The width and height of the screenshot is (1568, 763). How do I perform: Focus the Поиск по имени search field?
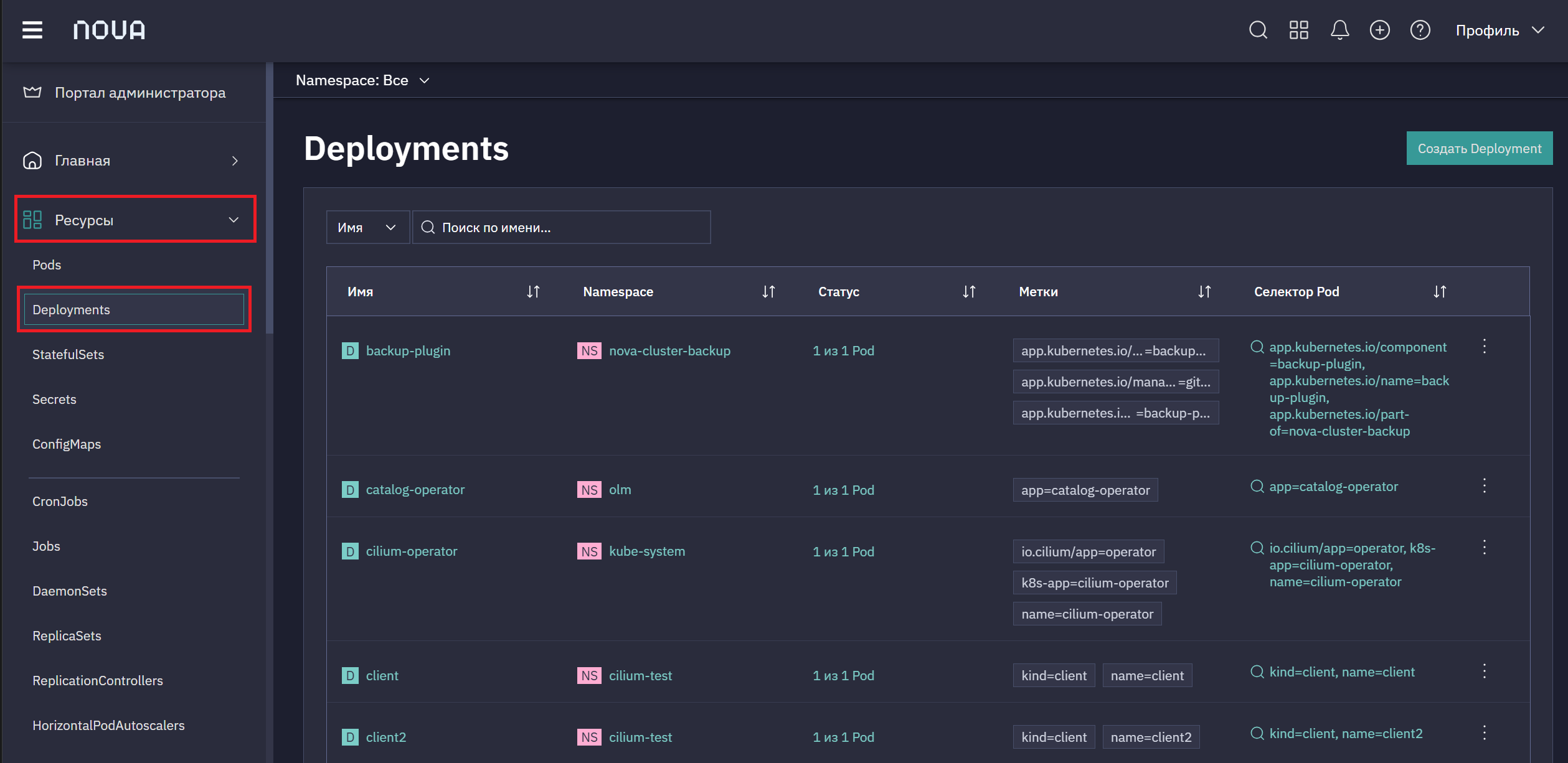click(561, 227)
